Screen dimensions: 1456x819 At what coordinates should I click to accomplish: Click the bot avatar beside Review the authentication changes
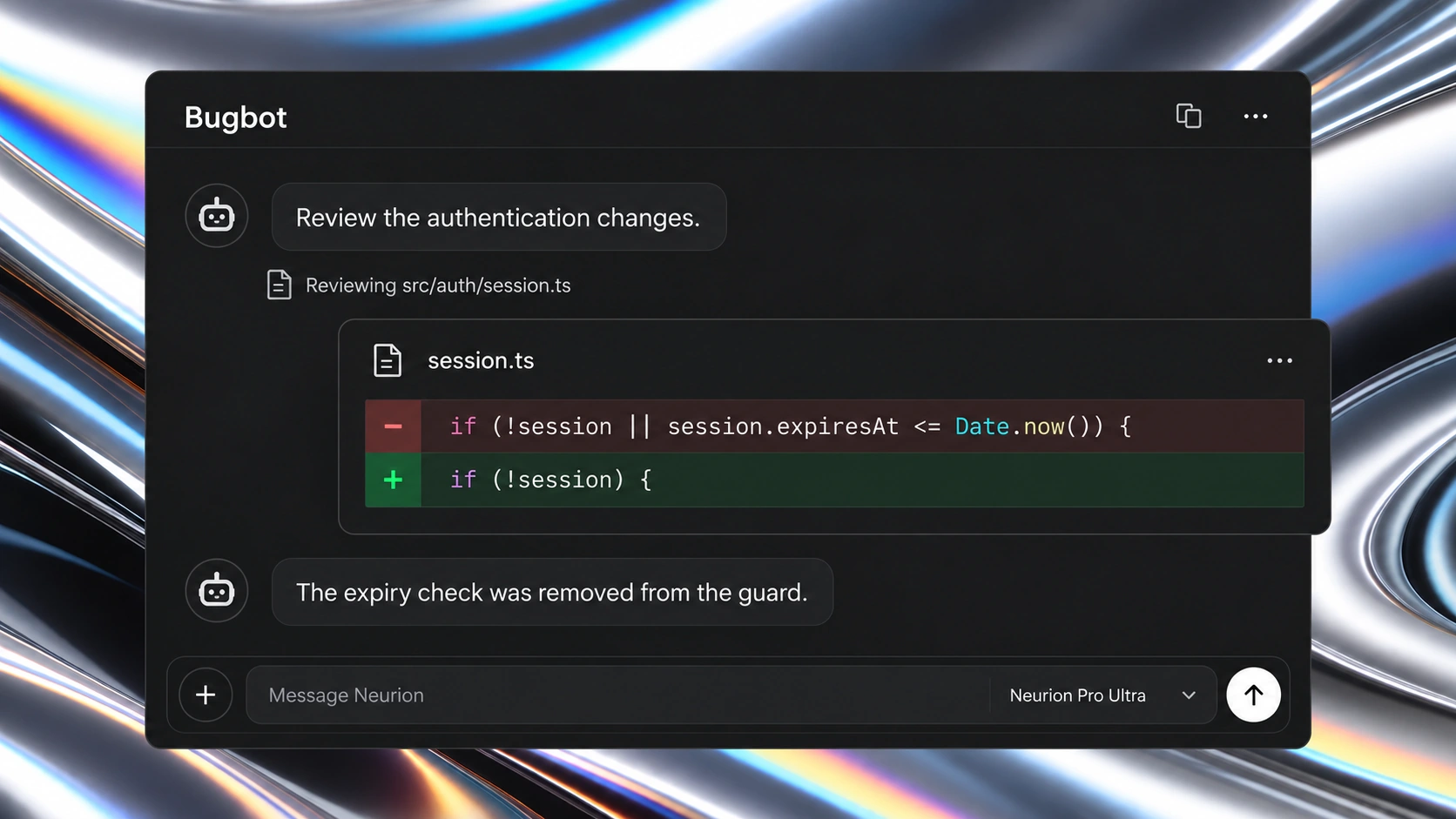(217, 216)
